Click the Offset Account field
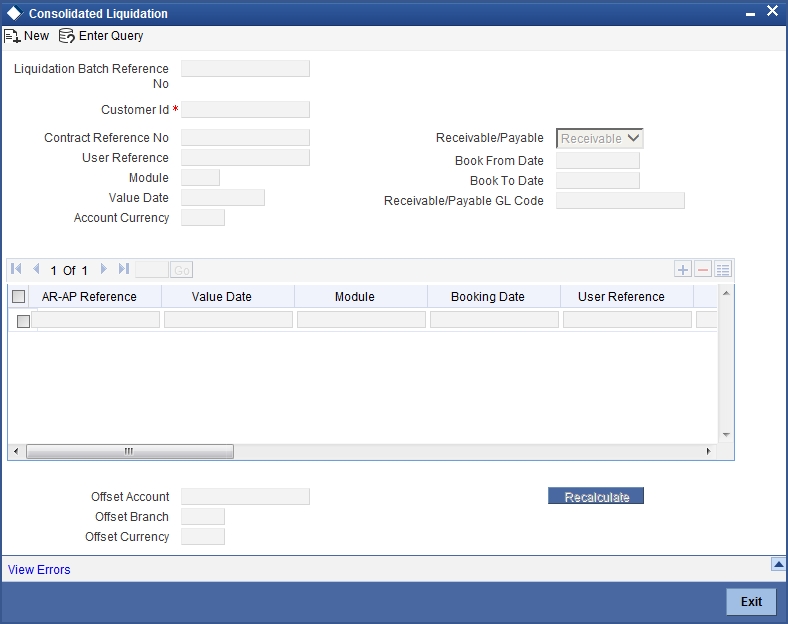The width and height of the screenshot is (788, 624). [x=245, y=497]
